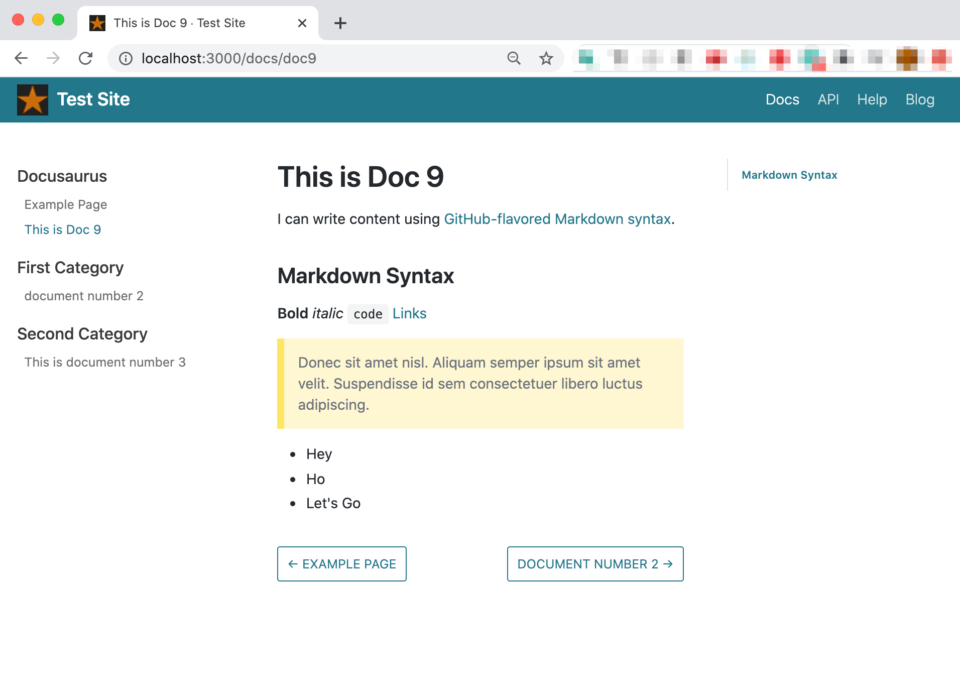
Task: Go back using the Example Page button
Action: click(342, 563)
